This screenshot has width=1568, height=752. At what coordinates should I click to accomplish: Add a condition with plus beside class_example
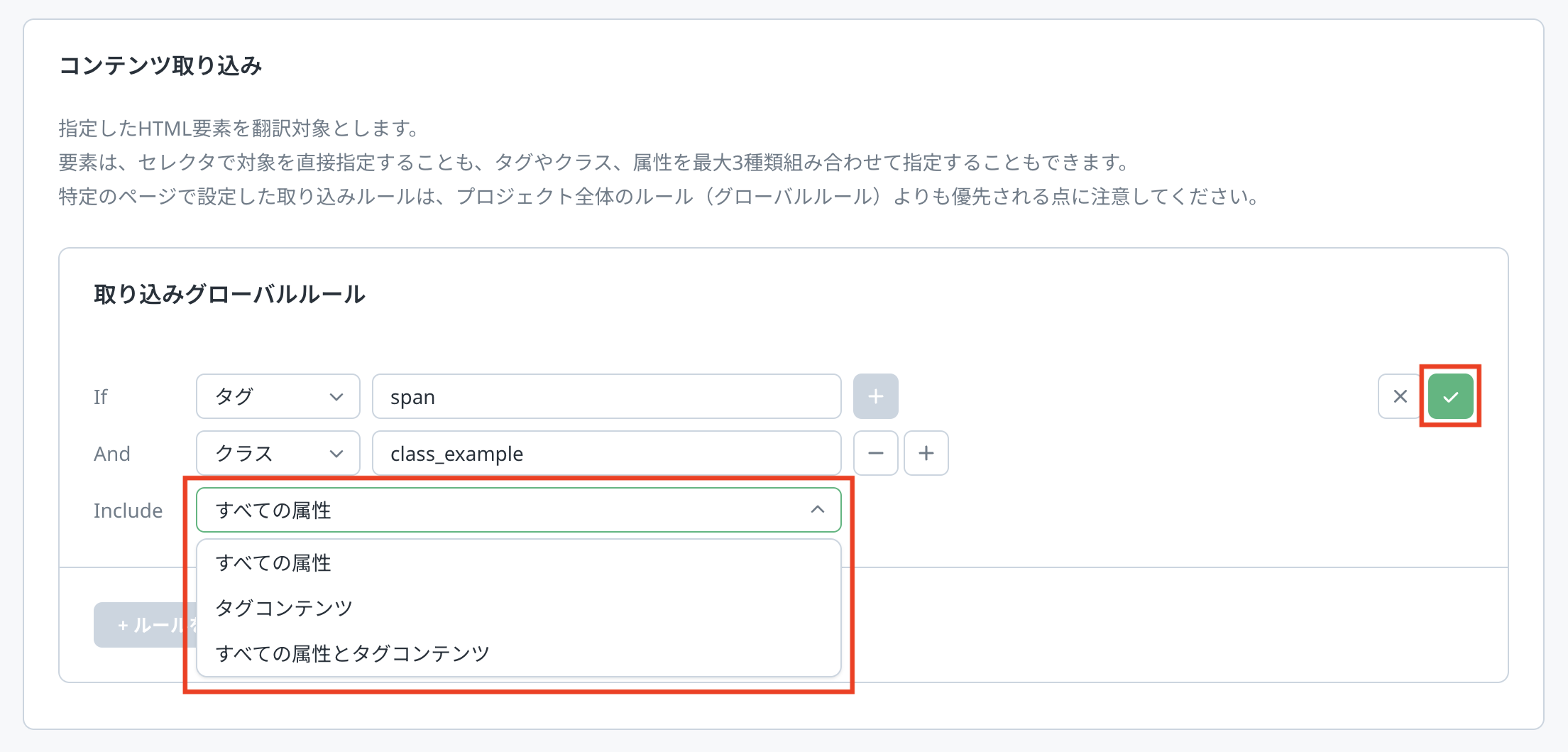[926, 453]
